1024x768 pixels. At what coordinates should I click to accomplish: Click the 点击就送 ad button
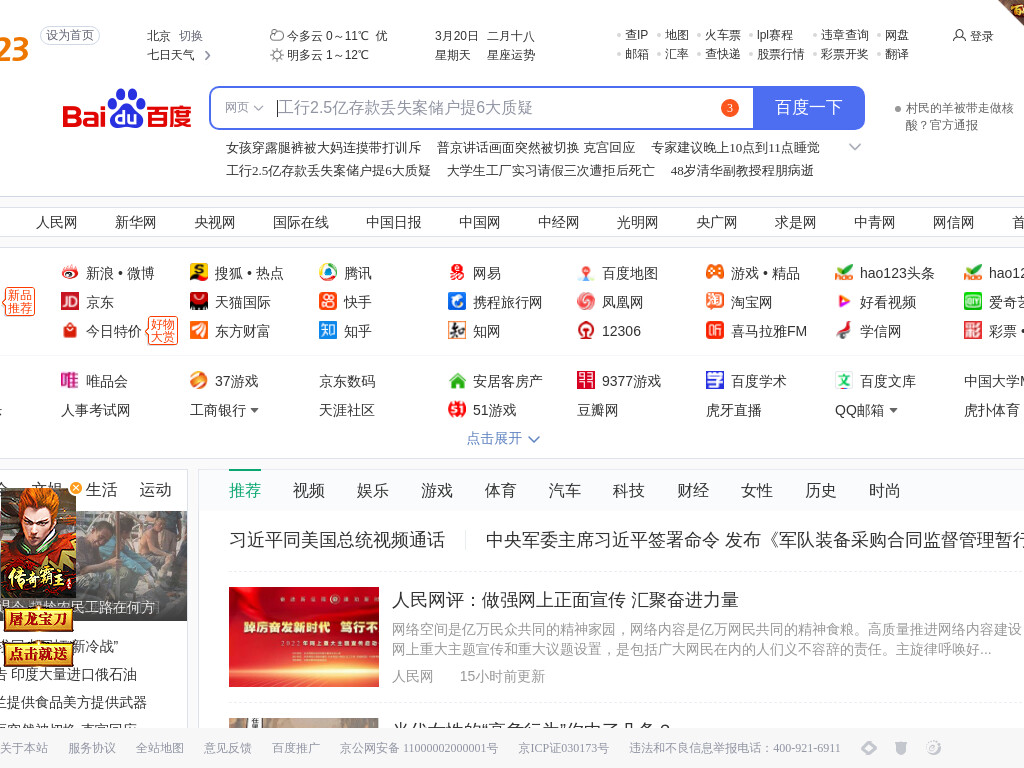click(39, 654)
